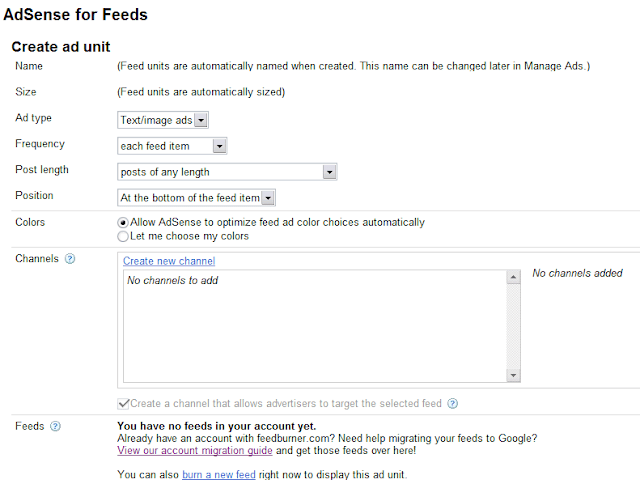Open help icon beside advertiser targeting checkbox
Image resolution: width=640 pixels, height=484 pixels.
(453, 404)
